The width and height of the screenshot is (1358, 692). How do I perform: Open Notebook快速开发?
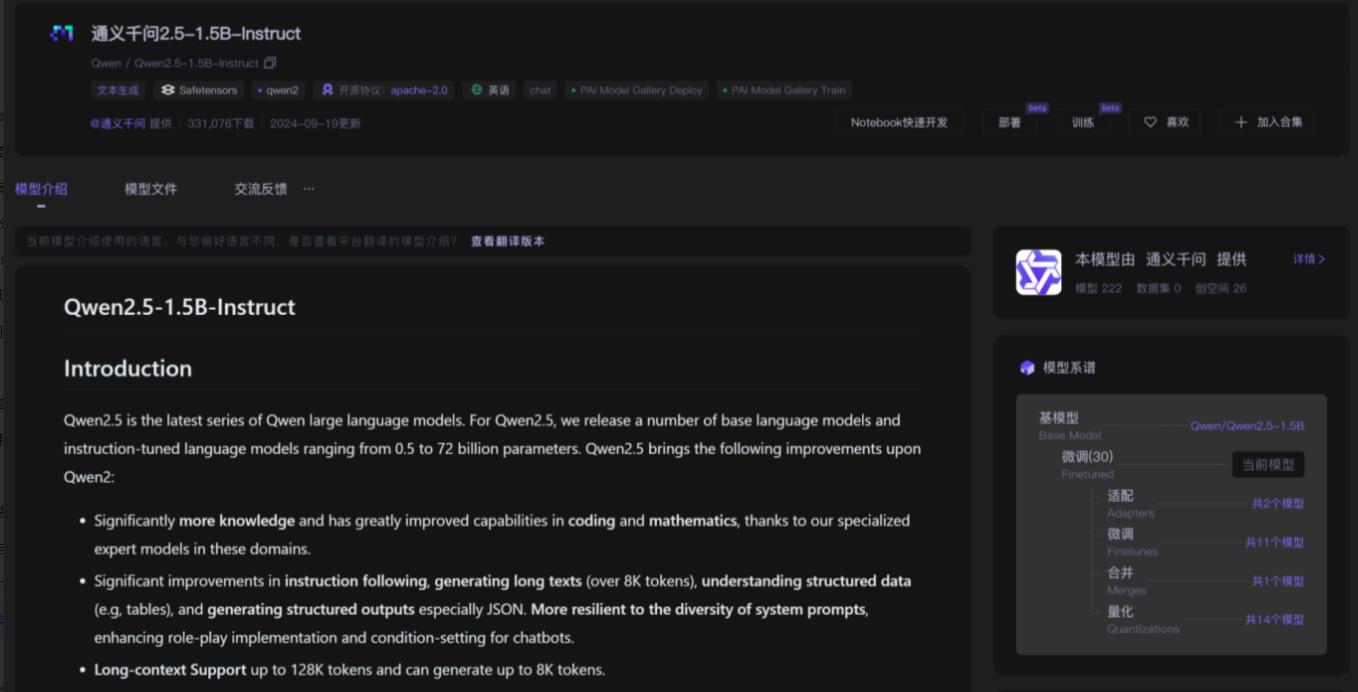point(899,122)
